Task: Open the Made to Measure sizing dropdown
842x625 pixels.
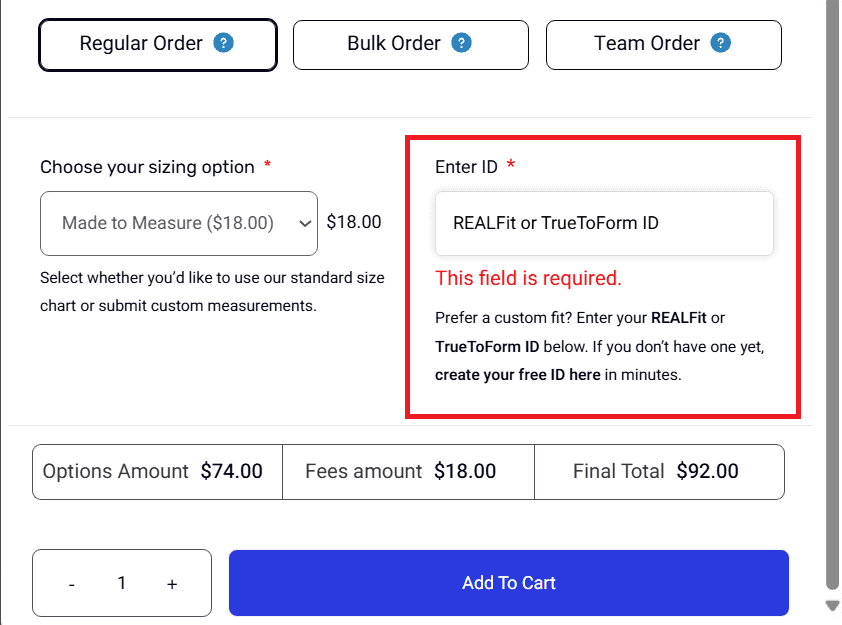Action: tap(179, 223)
